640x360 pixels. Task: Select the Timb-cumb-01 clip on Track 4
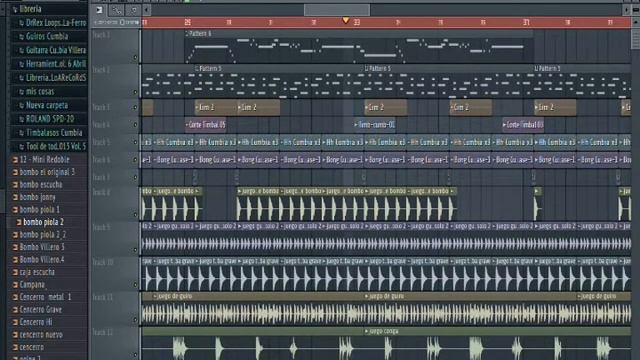[375, 124]
